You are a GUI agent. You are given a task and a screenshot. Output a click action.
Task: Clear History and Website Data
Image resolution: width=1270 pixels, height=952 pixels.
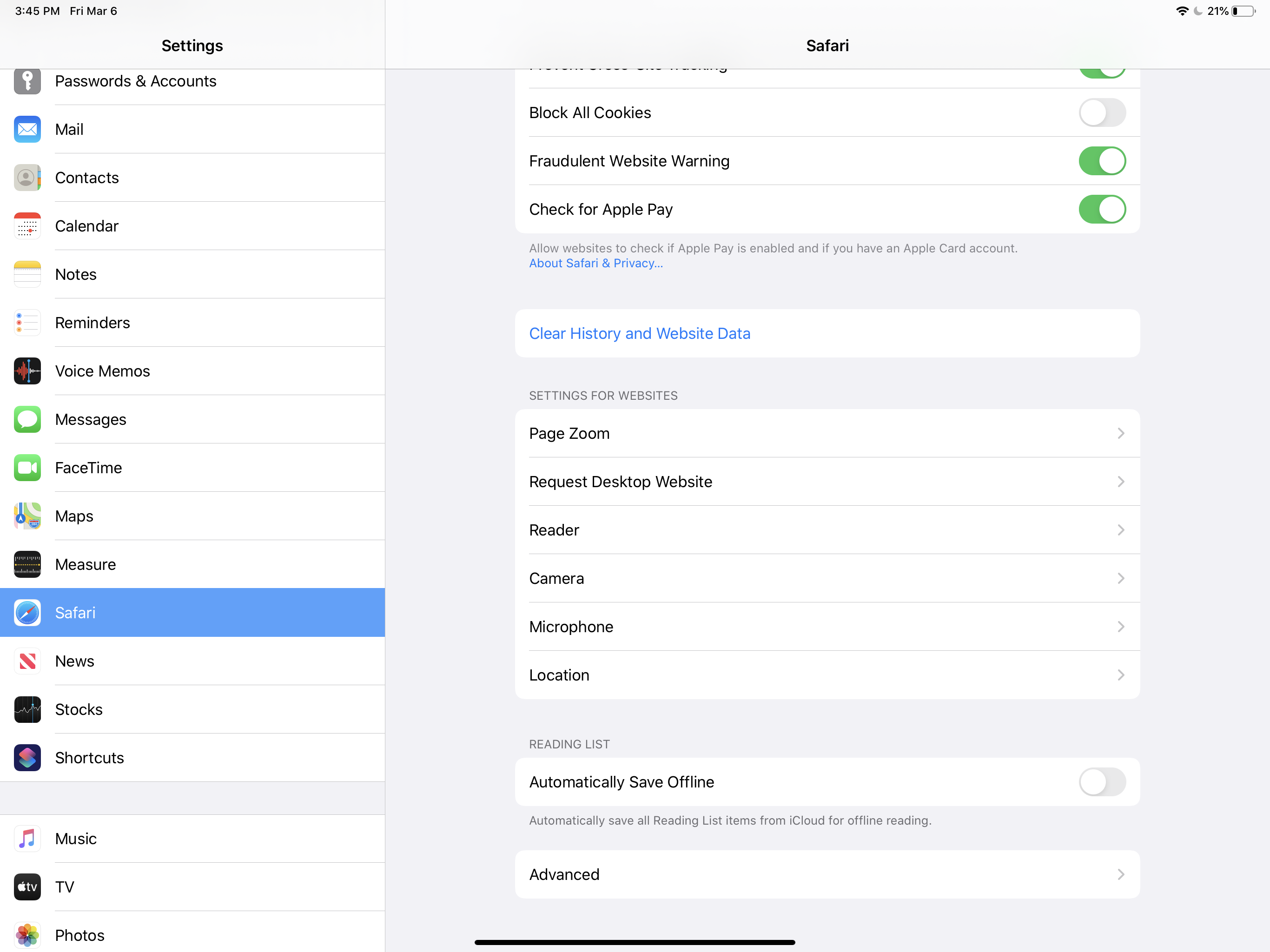[x=640, y=333]
